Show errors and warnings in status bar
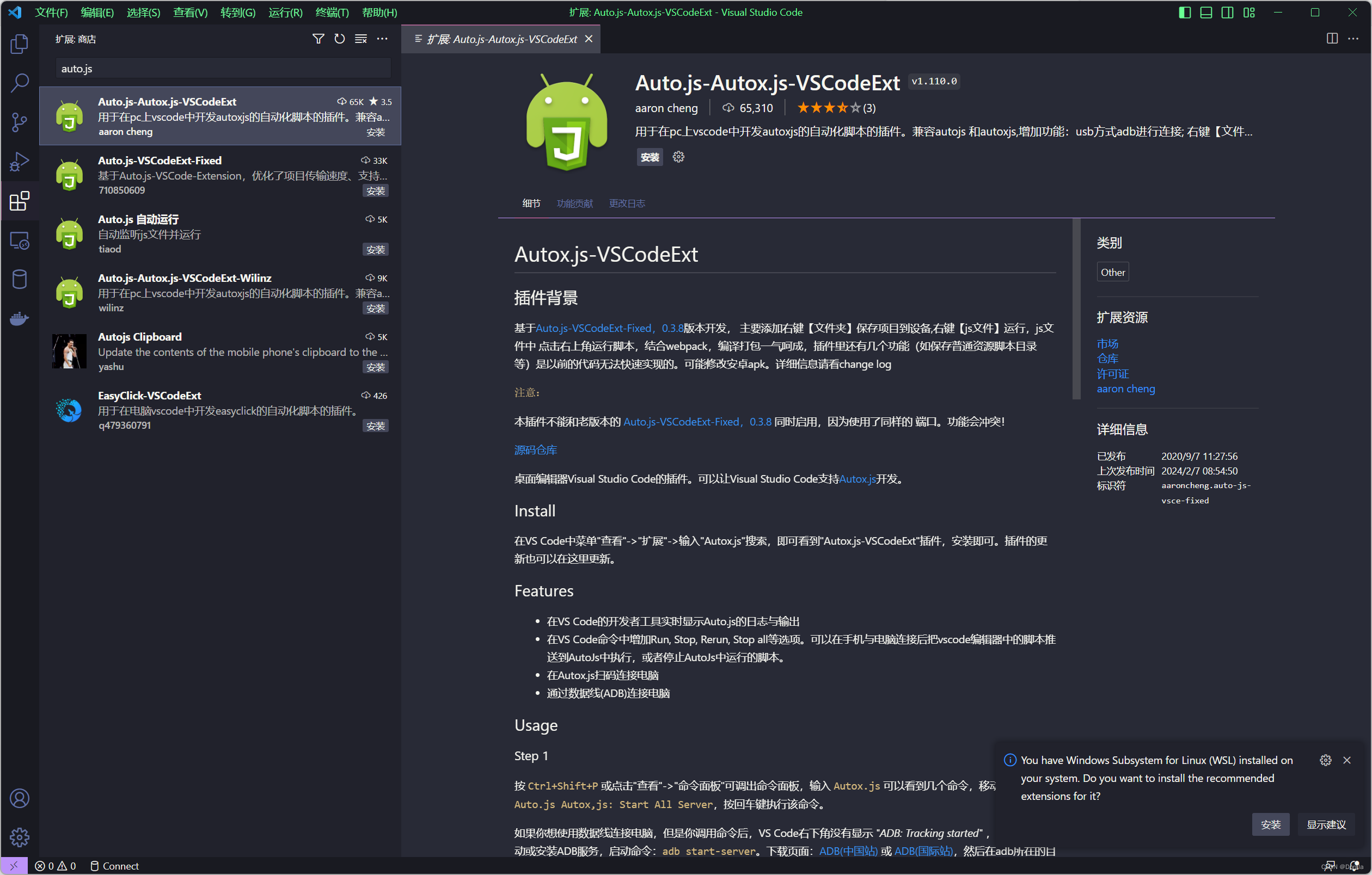 (56, 866)
